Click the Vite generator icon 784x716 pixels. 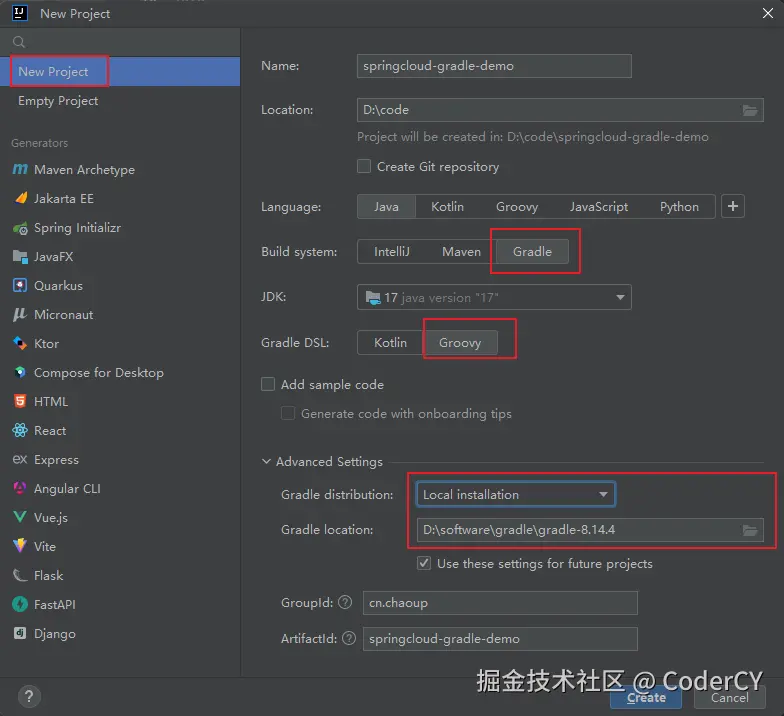pos(20,546)
